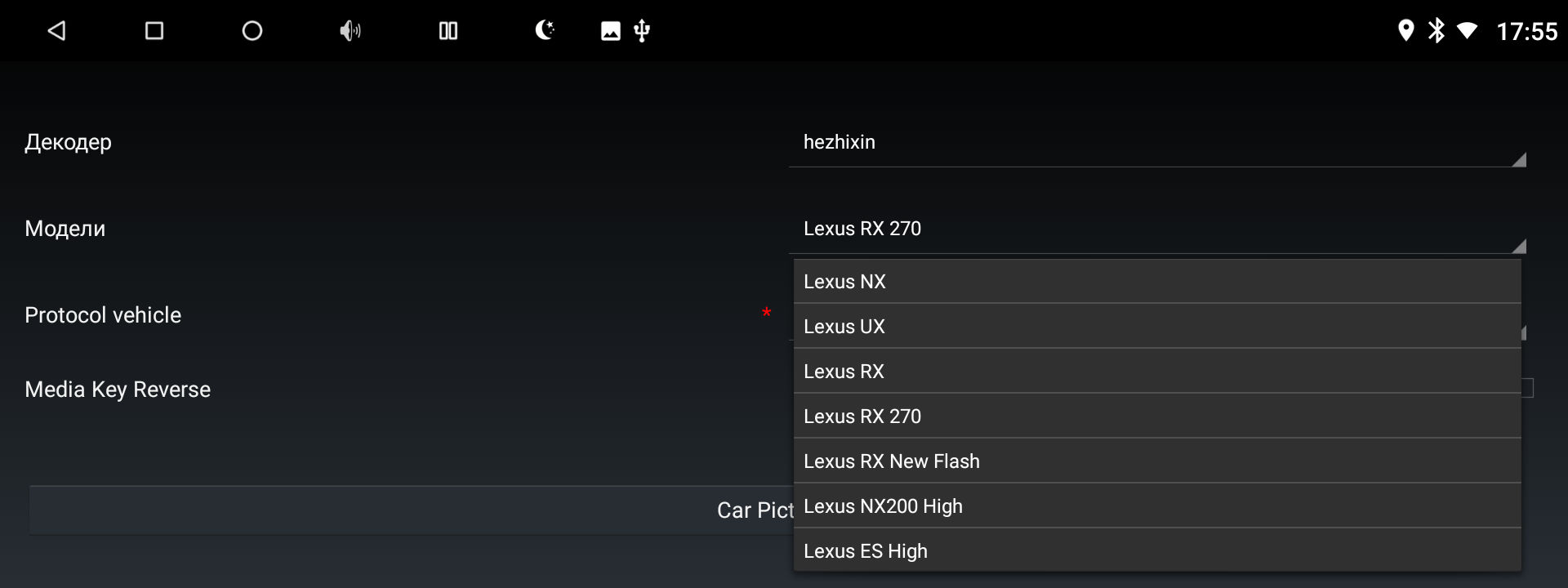Open recent apps square icon
Viewport: 1568px width, 588px height.
(154, 31)
